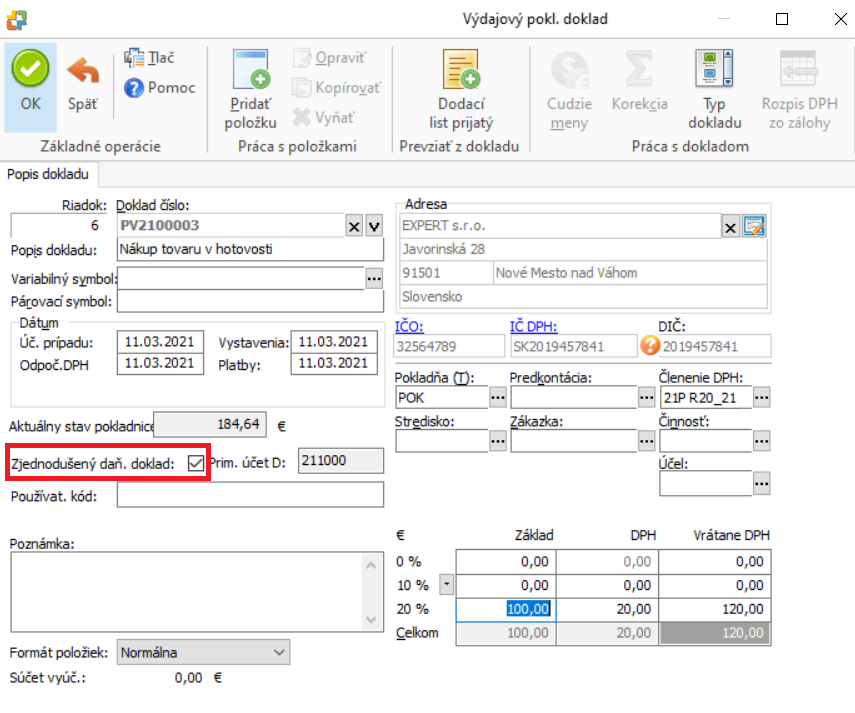Browse Pokladňa list with ellipsis button
This screenshot has width=855, height=713.
(498, 397)
